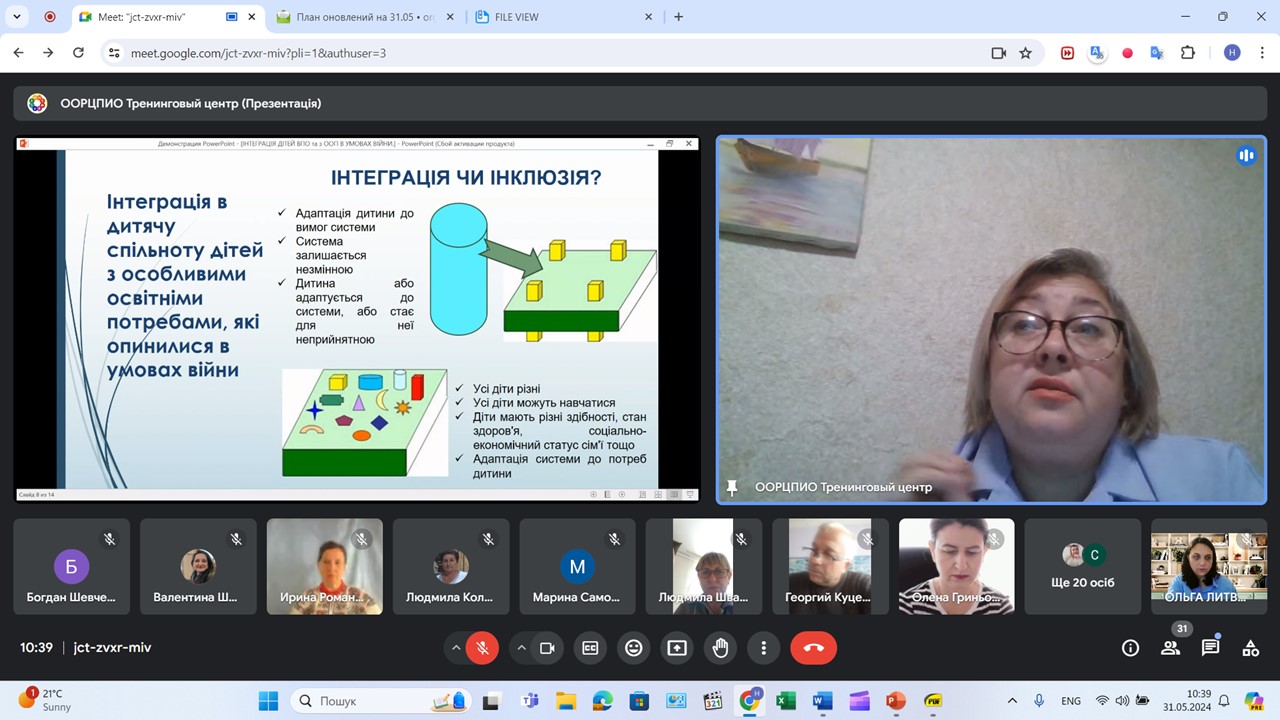Open the activities icon in Meet
The width and height of the screenshot is (1280, 720).
pyautogui.click(x=1250, y=648)
